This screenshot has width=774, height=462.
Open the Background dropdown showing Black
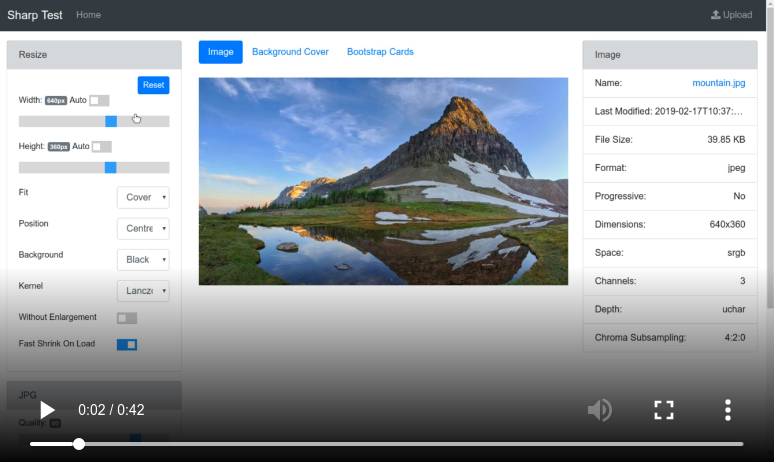(143, 260)
